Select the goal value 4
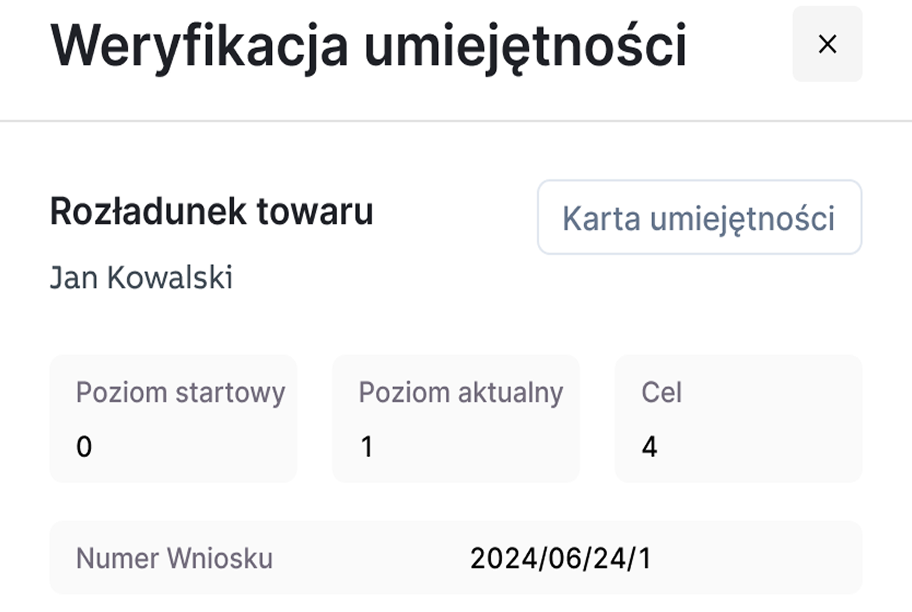 pyautogui.click(x=650, y=447)
